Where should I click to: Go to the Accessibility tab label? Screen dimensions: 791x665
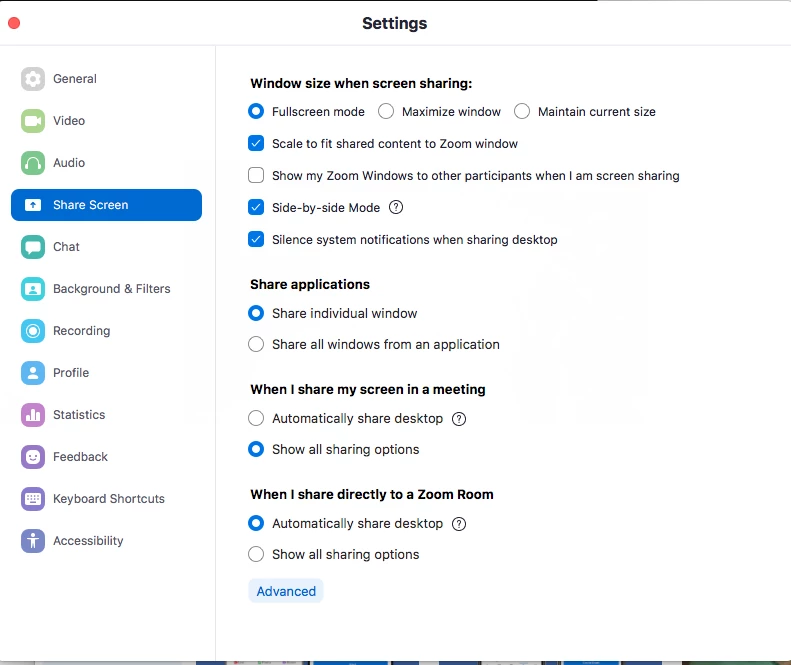[x=88, y=541]
